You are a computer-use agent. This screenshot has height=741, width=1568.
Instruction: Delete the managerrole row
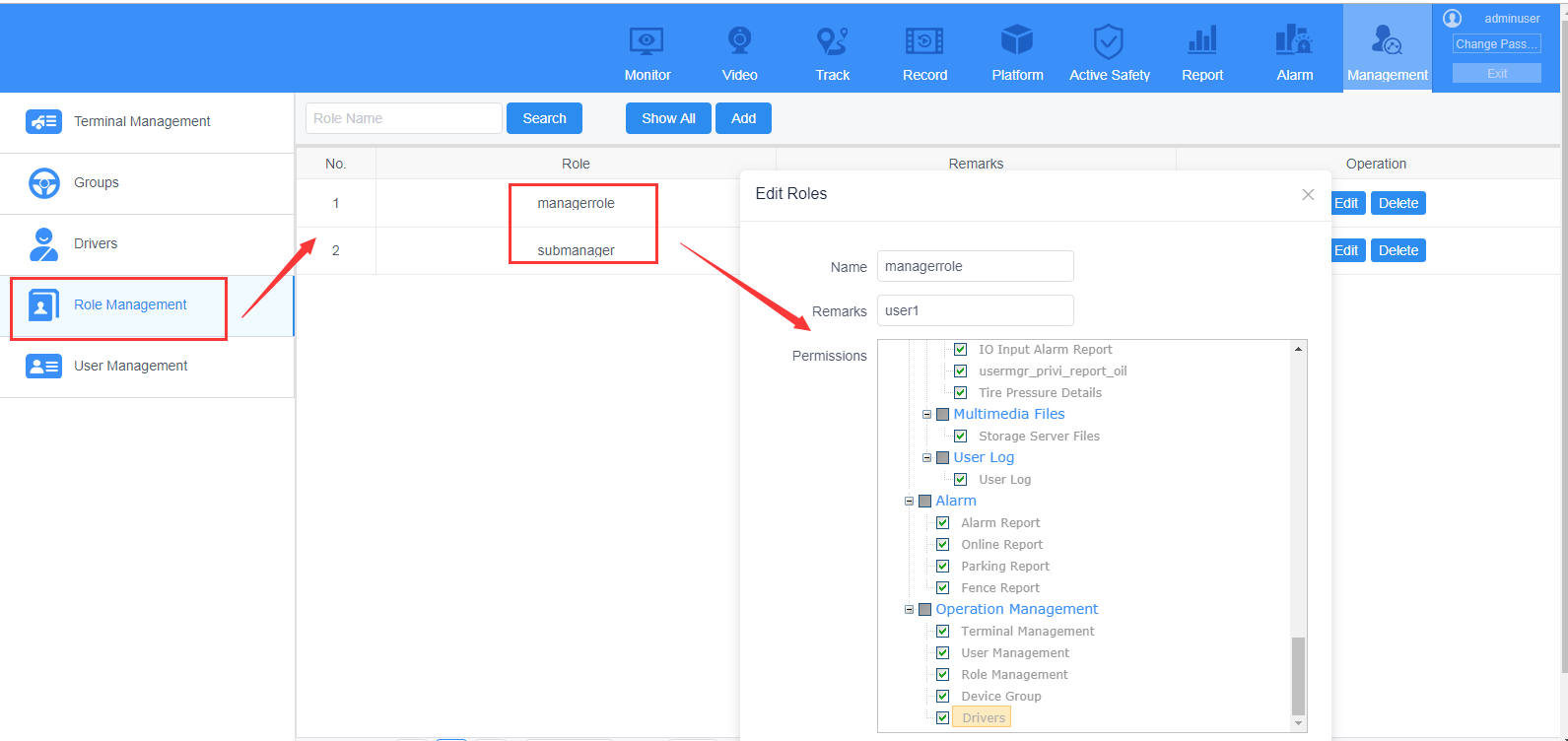tap(1398, 203)
